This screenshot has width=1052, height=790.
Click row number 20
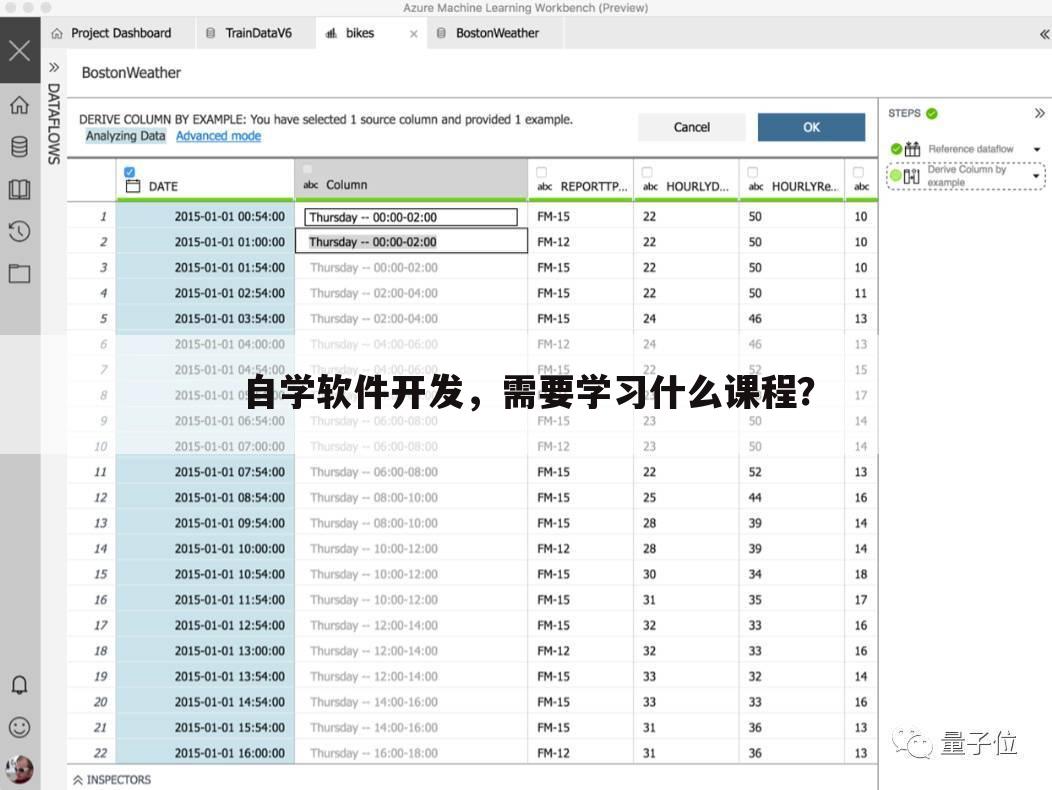coord(100,701)
